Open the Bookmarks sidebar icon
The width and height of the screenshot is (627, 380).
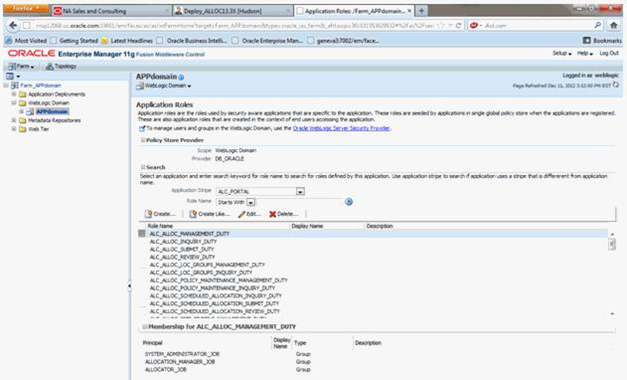(x=587, y=40)
